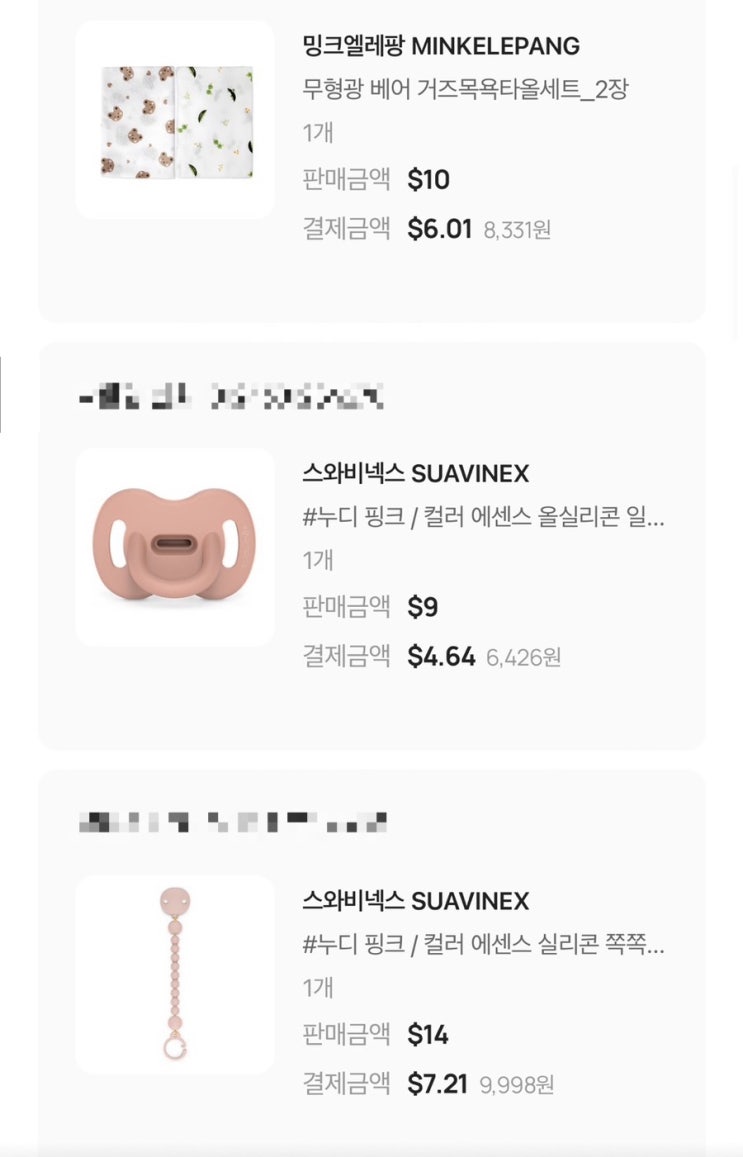Viewport: 743px width, 1157px height.
Task: Open the pink pacifier clip chain thumbnail
Action: [x=175, y=974]
